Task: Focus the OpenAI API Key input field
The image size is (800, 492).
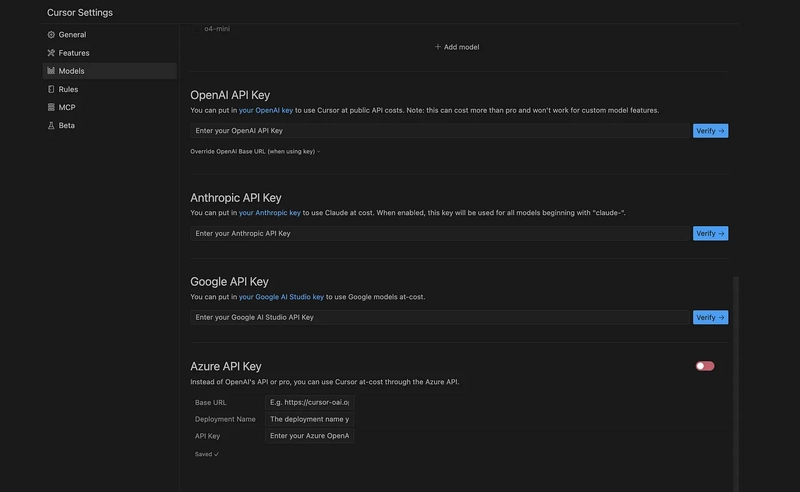Action: [x=440, y=131]
